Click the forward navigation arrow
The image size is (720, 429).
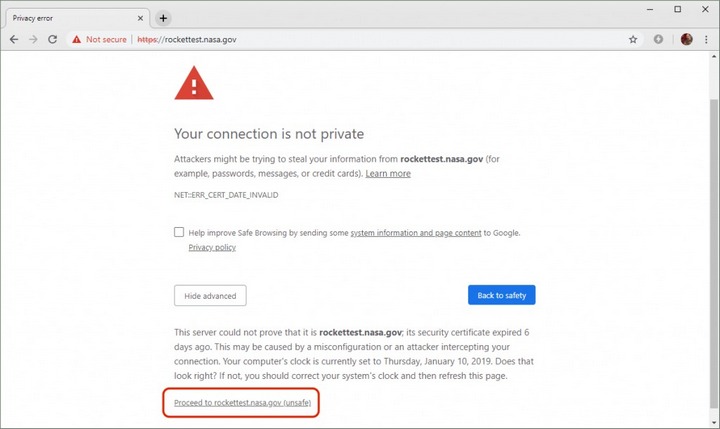point(34,39)
